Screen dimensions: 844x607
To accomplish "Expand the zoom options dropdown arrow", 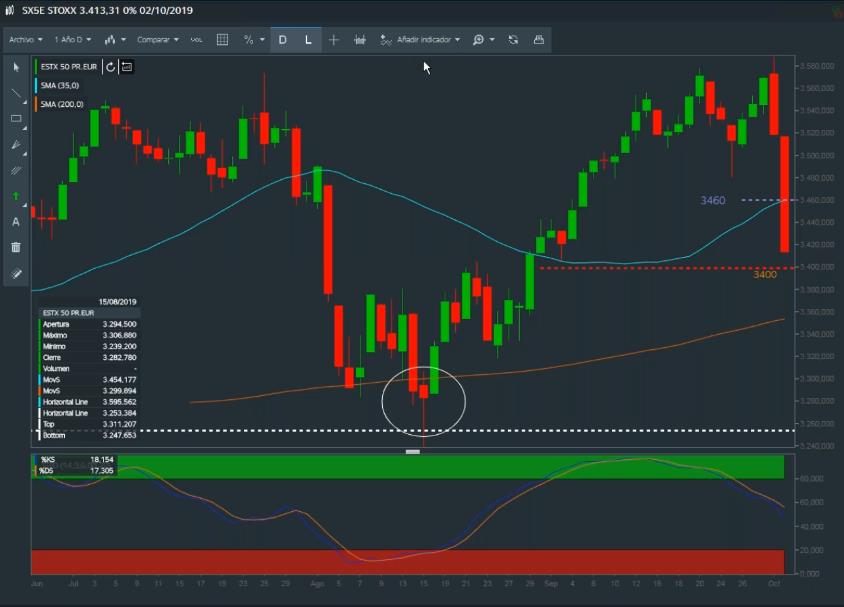I will 492,40.
